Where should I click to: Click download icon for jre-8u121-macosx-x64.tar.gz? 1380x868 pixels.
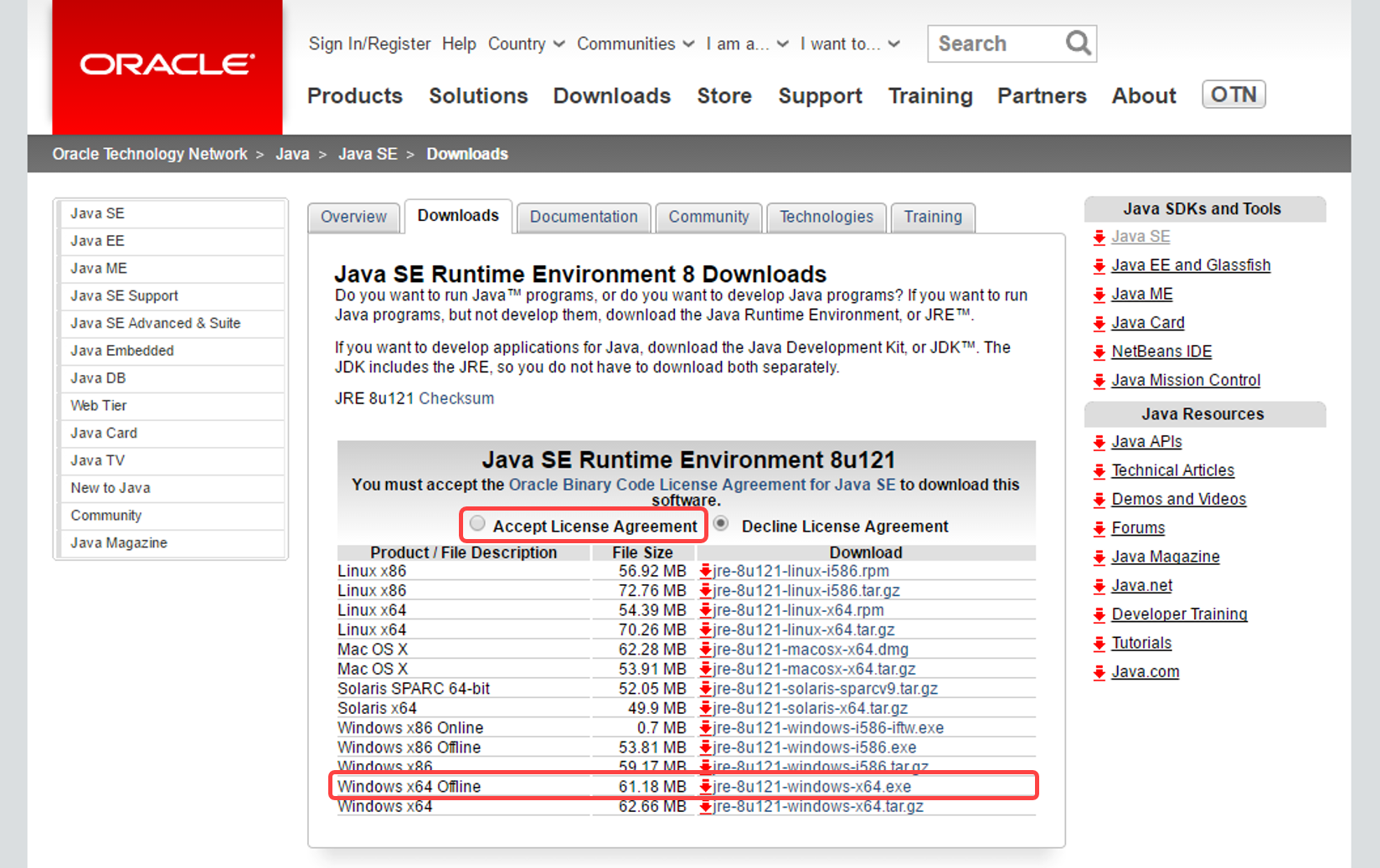click(706, 670)
